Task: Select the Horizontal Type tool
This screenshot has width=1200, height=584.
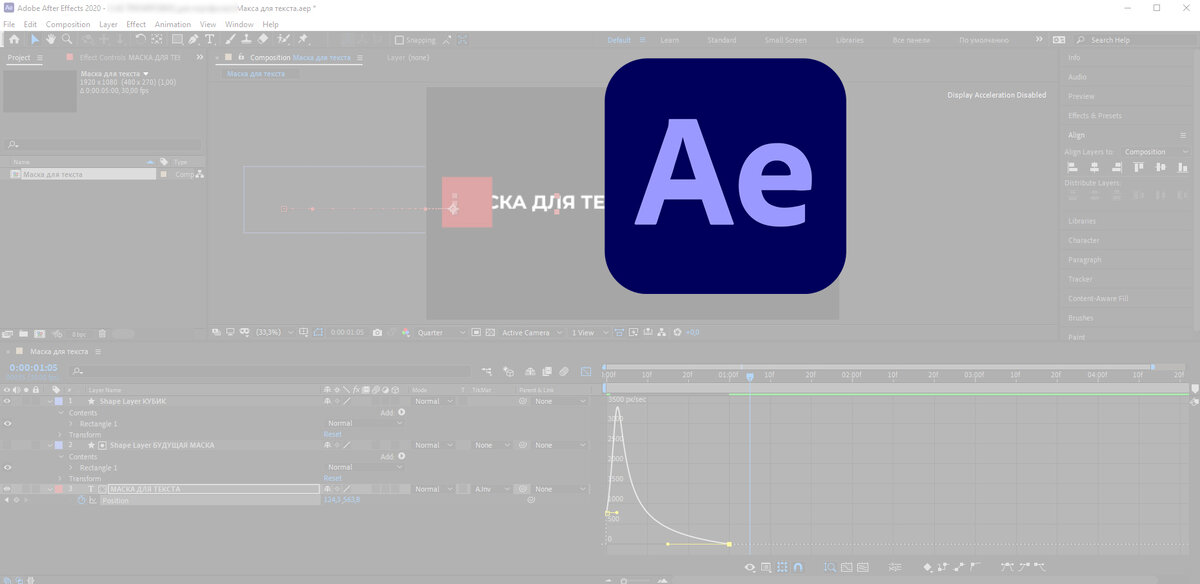Action: (x=210, y=40)
